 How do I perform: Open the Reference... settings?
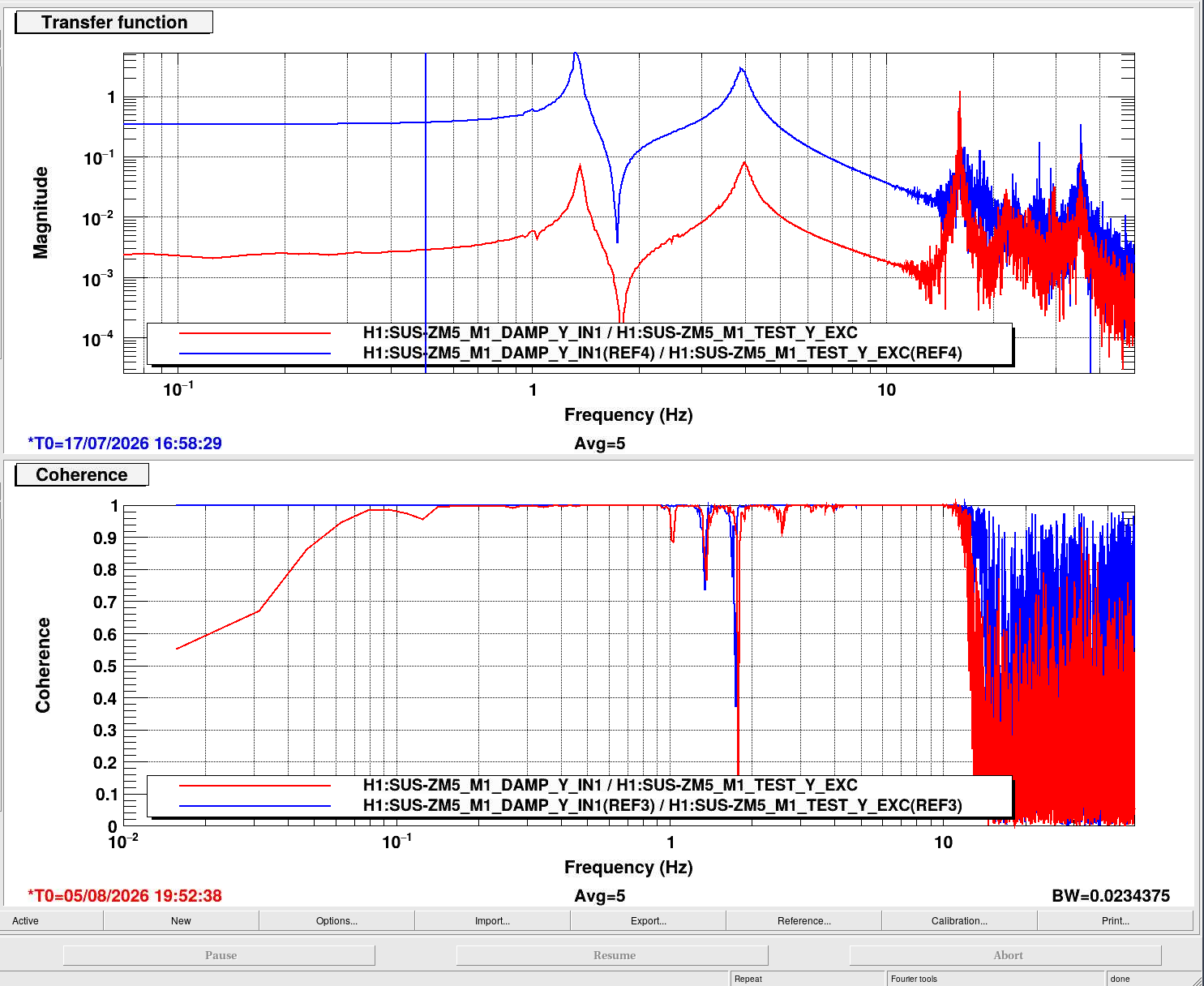point(803,920)
